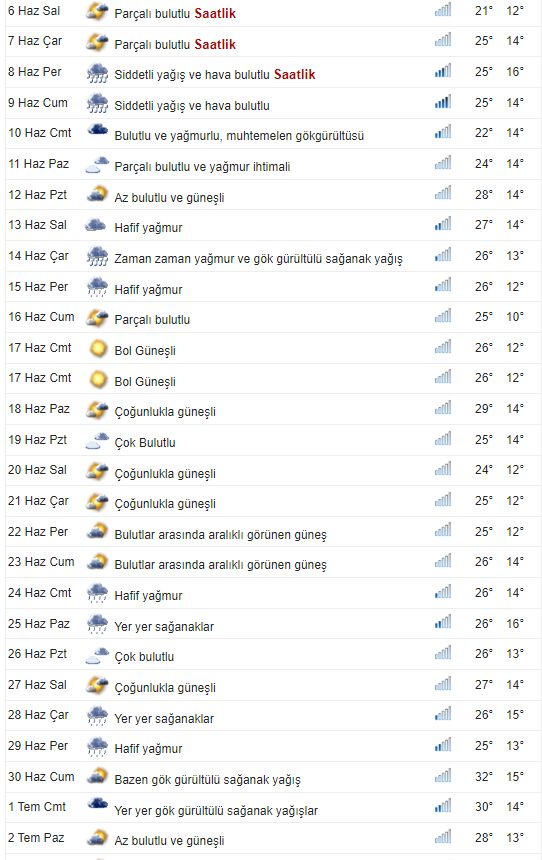Screen dimensions: 542x860
Task: Open the Saatlik link for 6 Haz Sal
Action: 215,14
